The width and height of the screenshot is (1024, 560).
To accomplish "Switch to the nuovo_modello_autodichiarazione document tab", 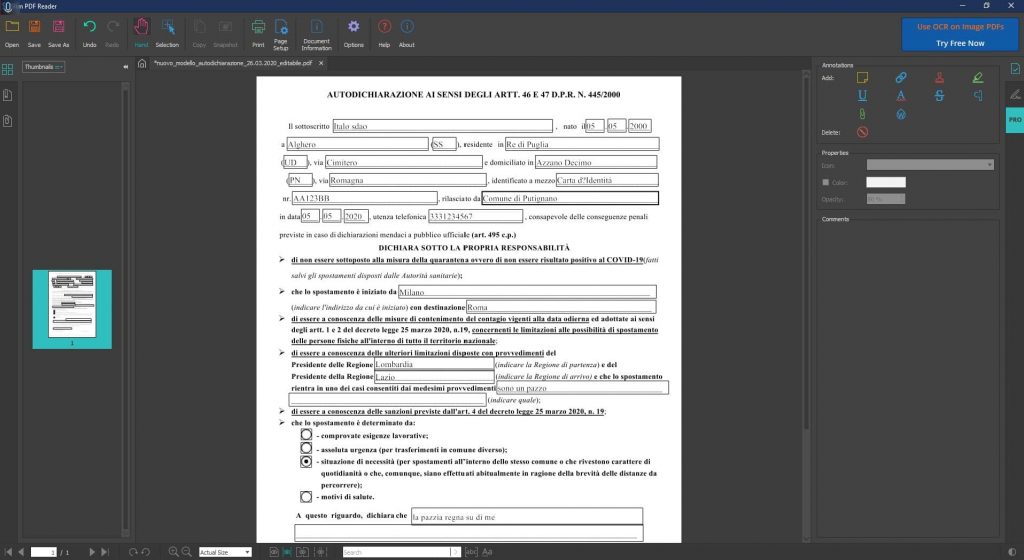I will click(233, 63).
